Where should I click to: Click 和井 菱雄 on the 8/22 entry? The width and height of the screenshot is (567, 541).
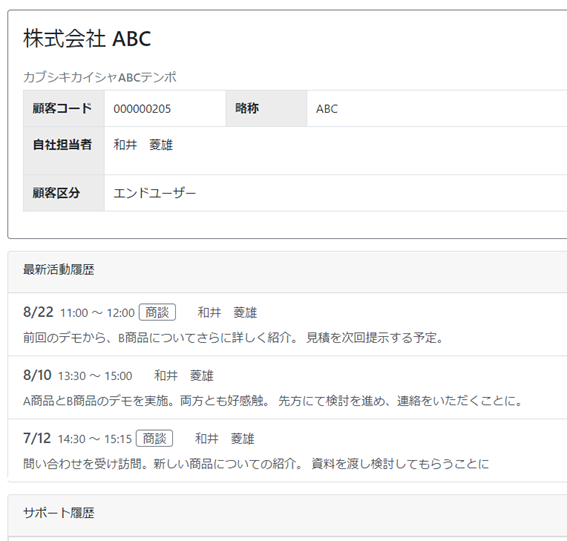pyautogui.click(x=227, y=312)
